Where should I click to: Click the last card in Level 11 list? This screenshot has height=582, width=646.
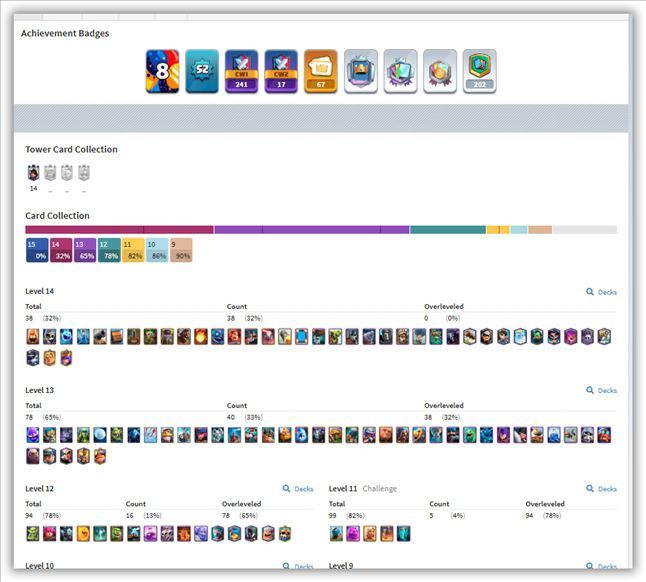403,533
